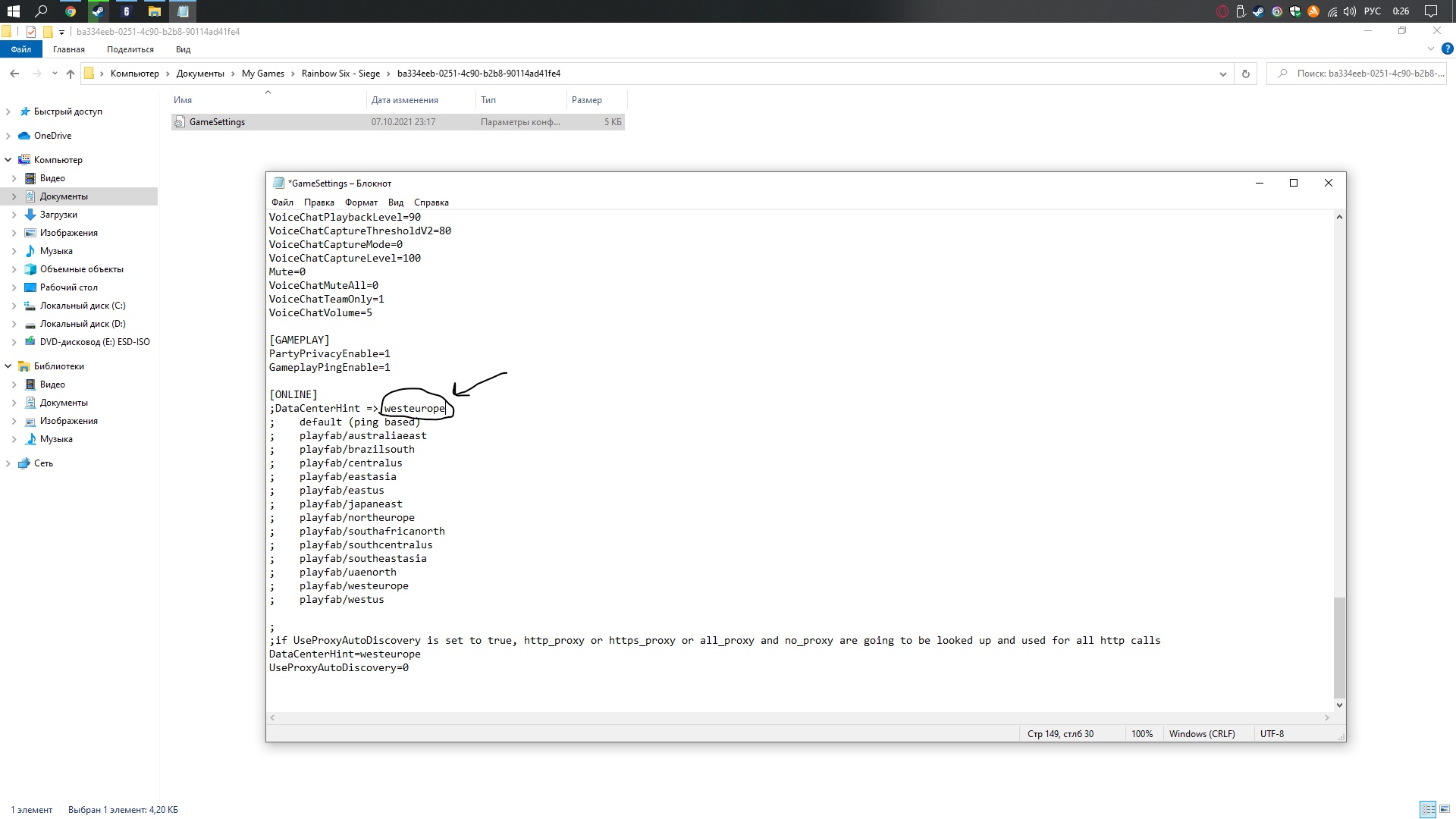Screen dimensions: 1456x819
Task: Click the My Games breadcrumb
Action: (x=262, y=74)
